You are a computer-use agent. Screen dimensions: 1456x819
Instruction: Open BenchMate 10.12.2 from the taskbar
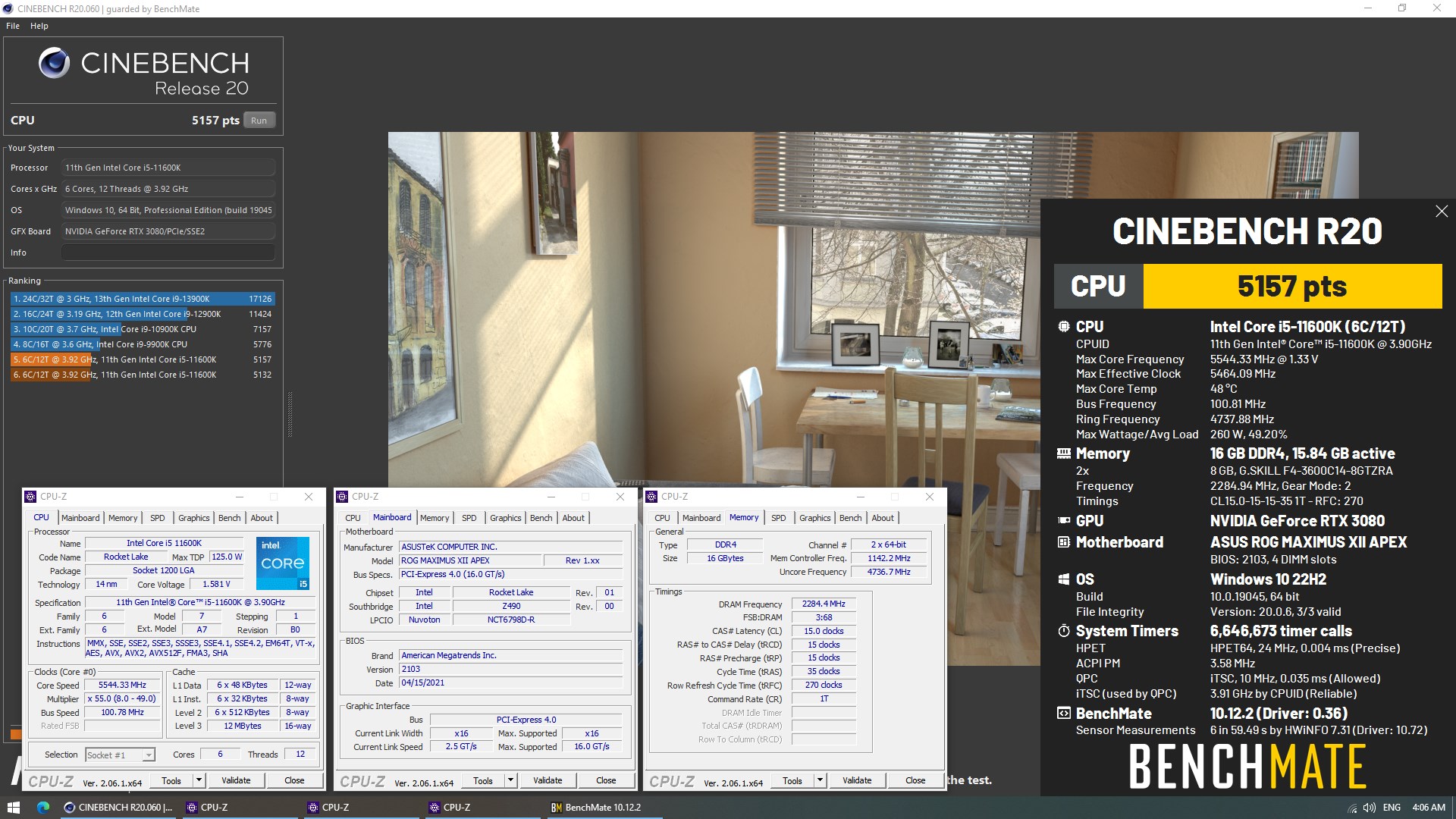point(604,808)
